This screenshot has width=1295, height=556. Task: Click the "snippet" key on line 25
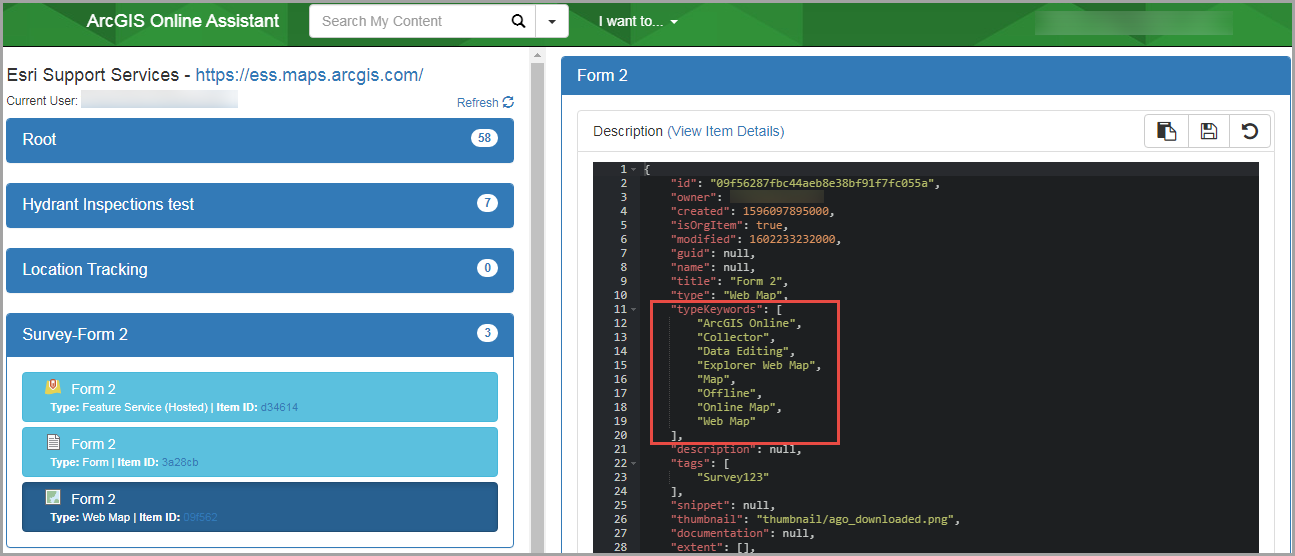click(698, 505)
